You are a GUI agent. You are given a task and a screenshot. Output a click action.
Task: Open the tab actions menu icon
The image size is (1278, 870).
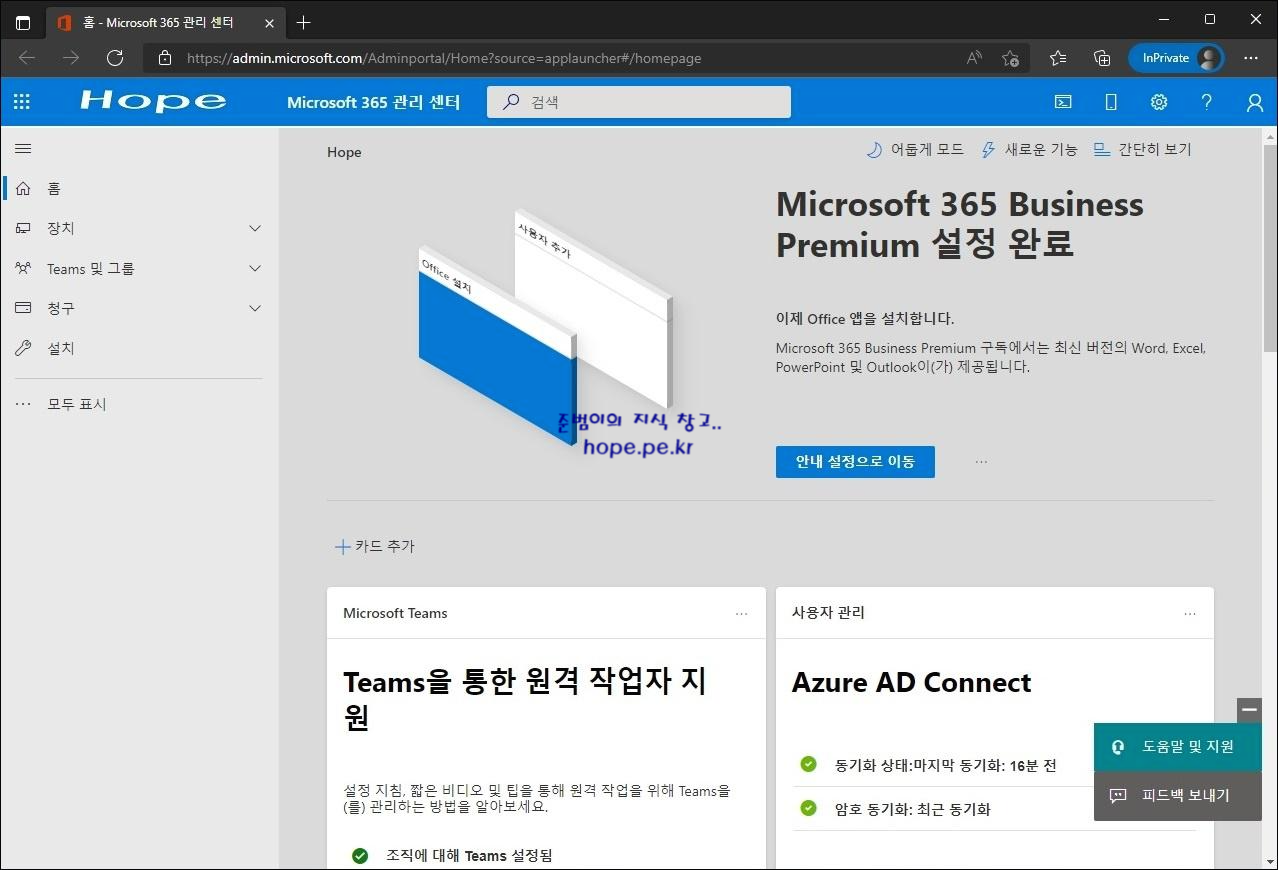23,22
